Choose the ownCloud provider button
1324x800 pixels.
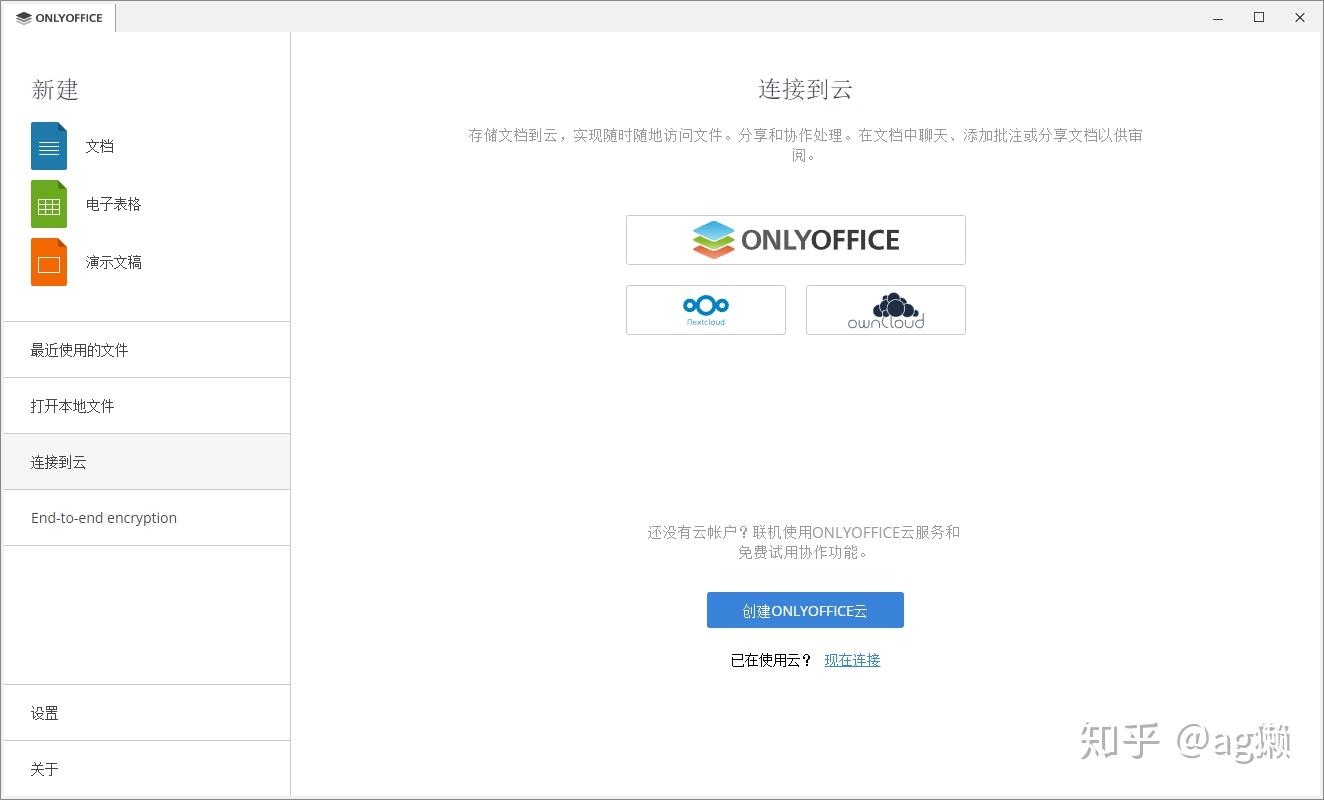tap(886, 310)
